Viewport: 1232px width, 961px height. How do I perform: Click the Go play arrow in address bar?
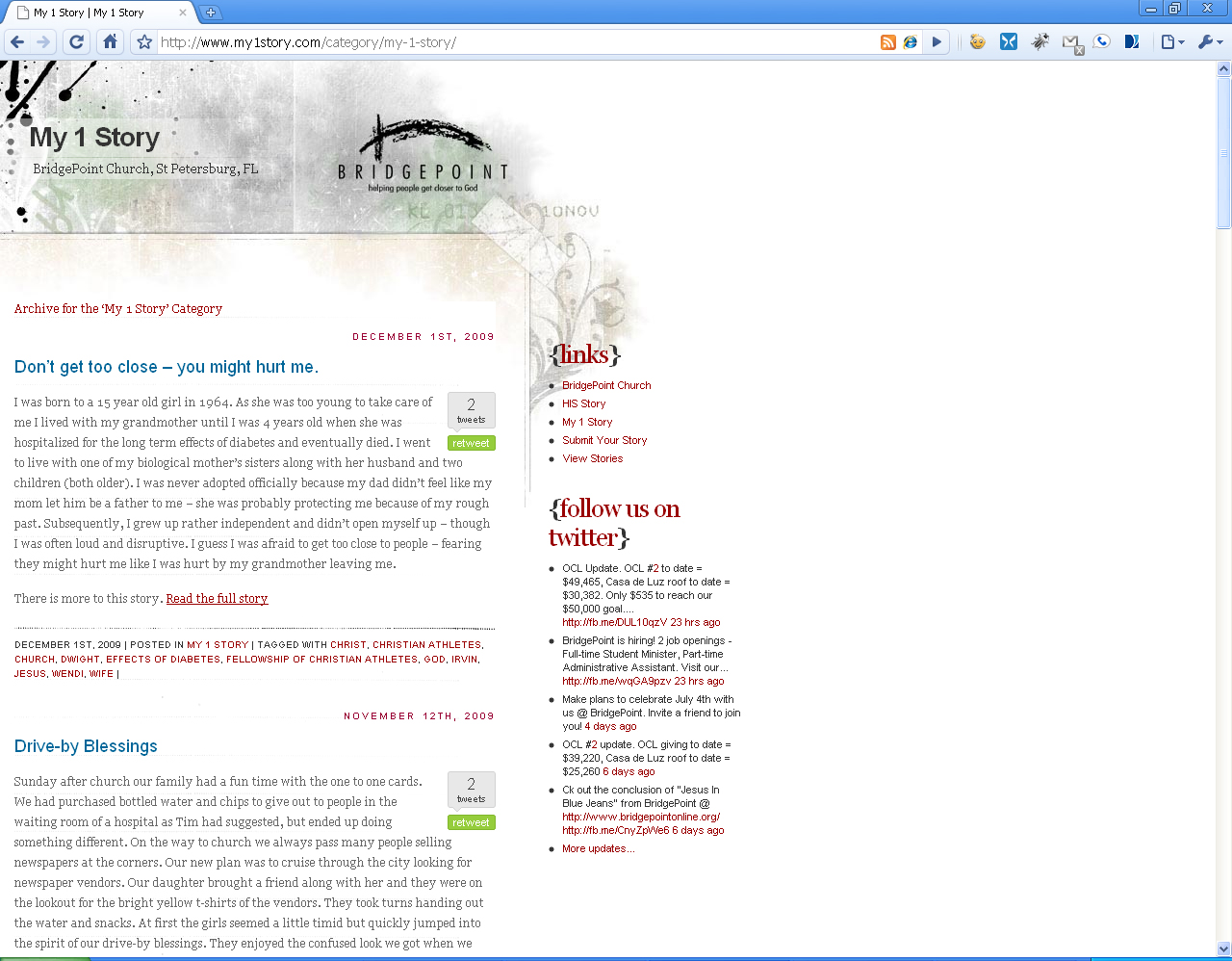coord(937,42)
